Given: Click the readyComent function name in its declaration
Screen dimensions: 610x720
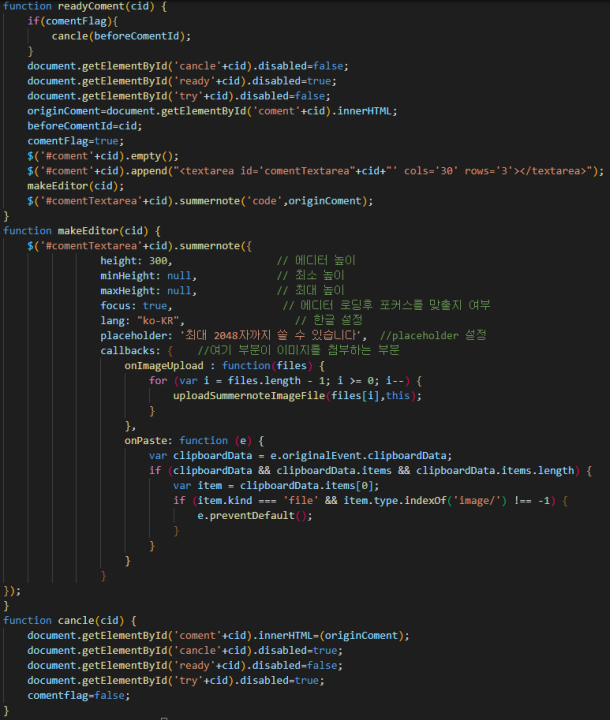Looking at the screenshot, I should (x=91, y=6).
